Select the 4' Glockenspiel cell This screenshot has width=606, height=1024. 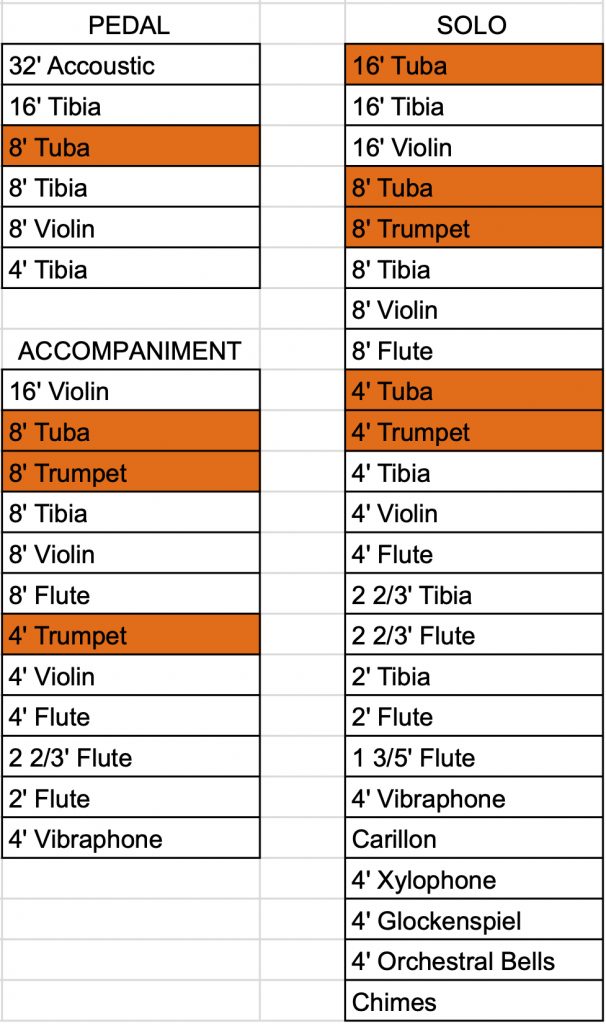[474, 921]
